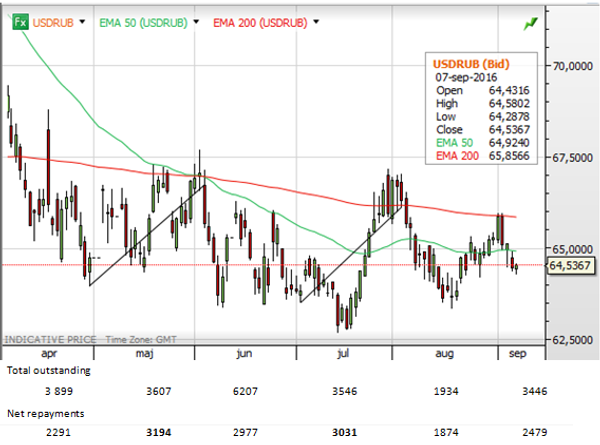The width and height of the screenshot is (600, 445).
Task: Click the USDRUB (Bid) info box title
Action: pyautogui.click(x=471, y=64)
